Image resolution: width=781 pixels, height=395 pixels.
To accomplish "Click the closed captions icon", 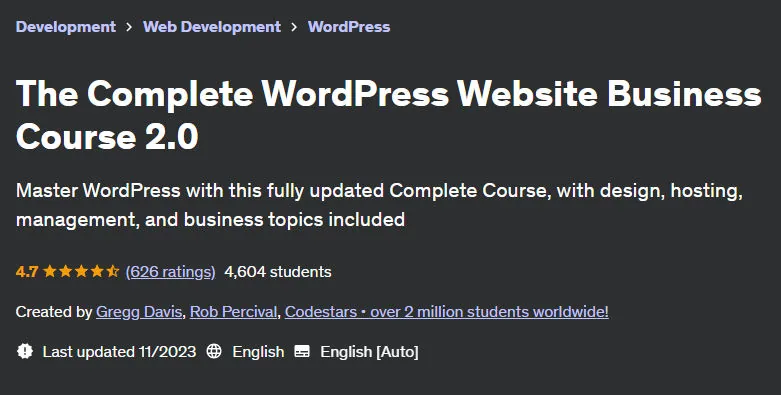I will (302, 352).
